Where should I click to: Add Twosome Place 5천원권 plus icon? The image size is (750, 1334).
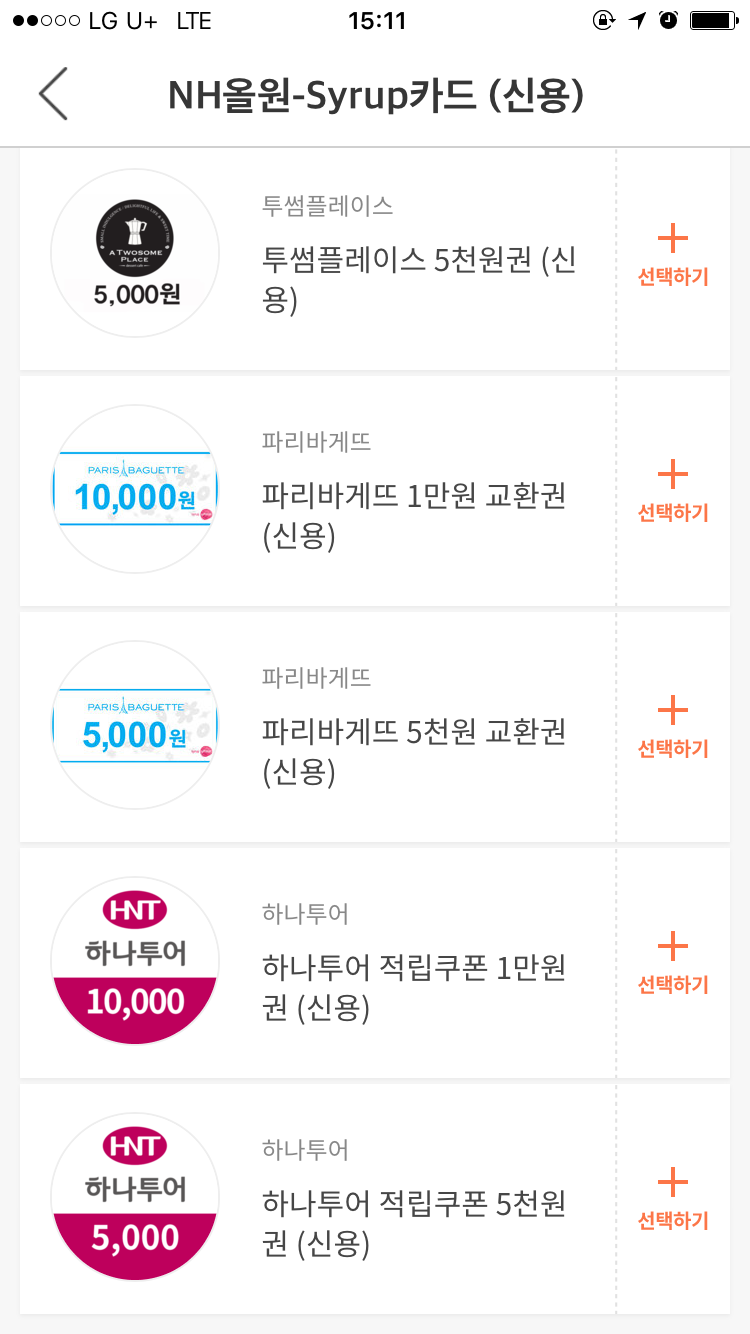673,239
